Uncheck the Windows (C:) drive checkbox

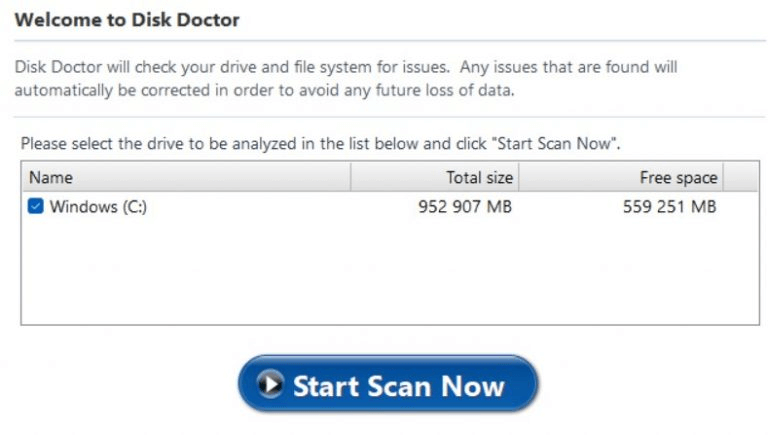[36, 207]
